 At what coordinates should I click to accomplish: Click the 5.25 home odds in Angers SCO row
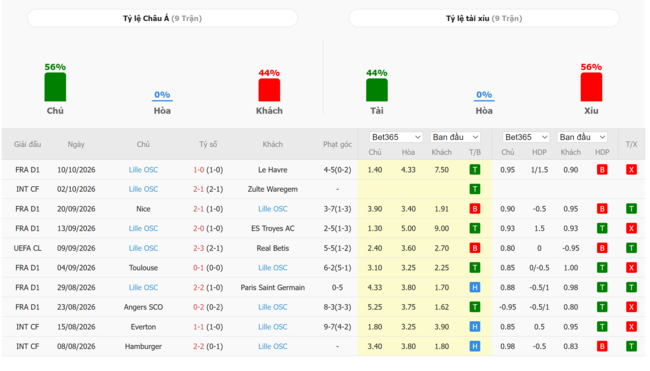pos(375,307)
